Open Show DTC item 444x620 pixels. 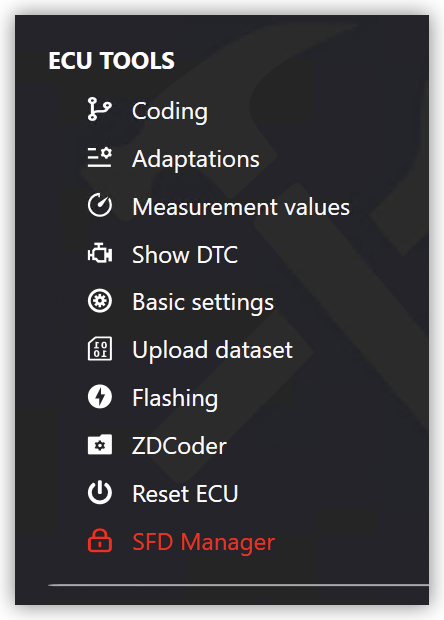(x=185, y=255)
